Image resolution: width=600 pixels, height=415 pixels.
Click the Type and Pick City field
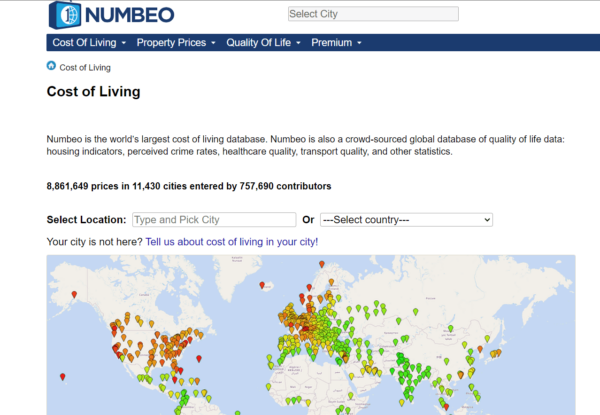pos(214,219)
